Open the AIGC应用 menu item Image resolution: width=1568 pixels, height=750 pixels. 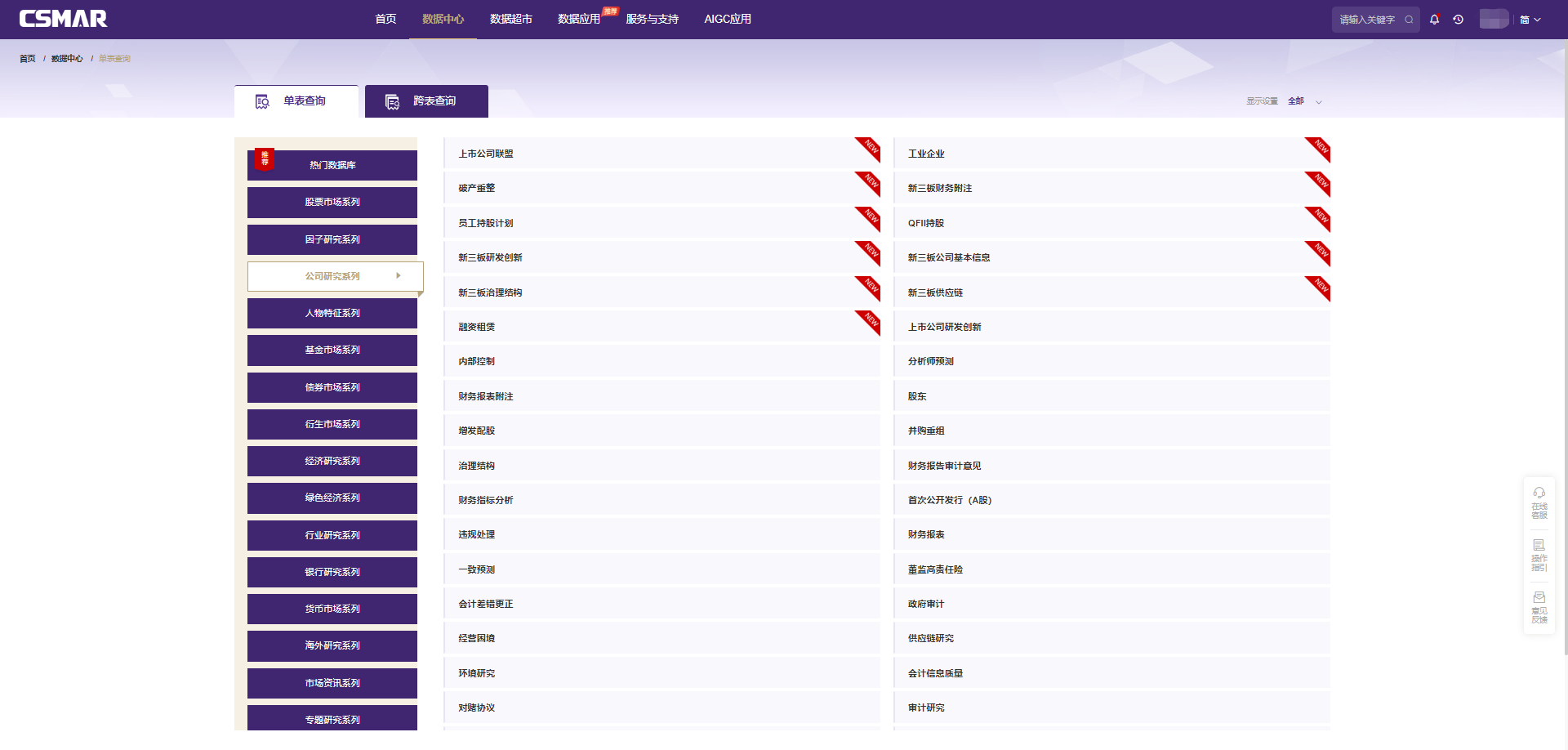coord(727,19)
